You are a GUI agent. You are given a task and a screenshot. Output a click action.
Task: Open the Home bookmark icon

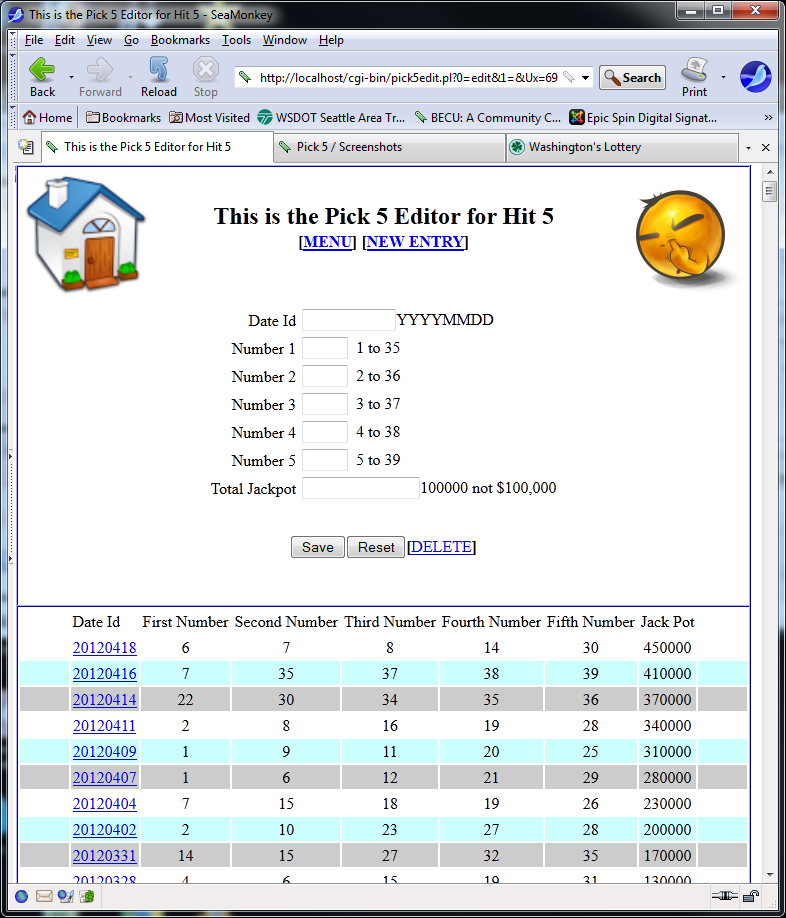coord(47,118)
